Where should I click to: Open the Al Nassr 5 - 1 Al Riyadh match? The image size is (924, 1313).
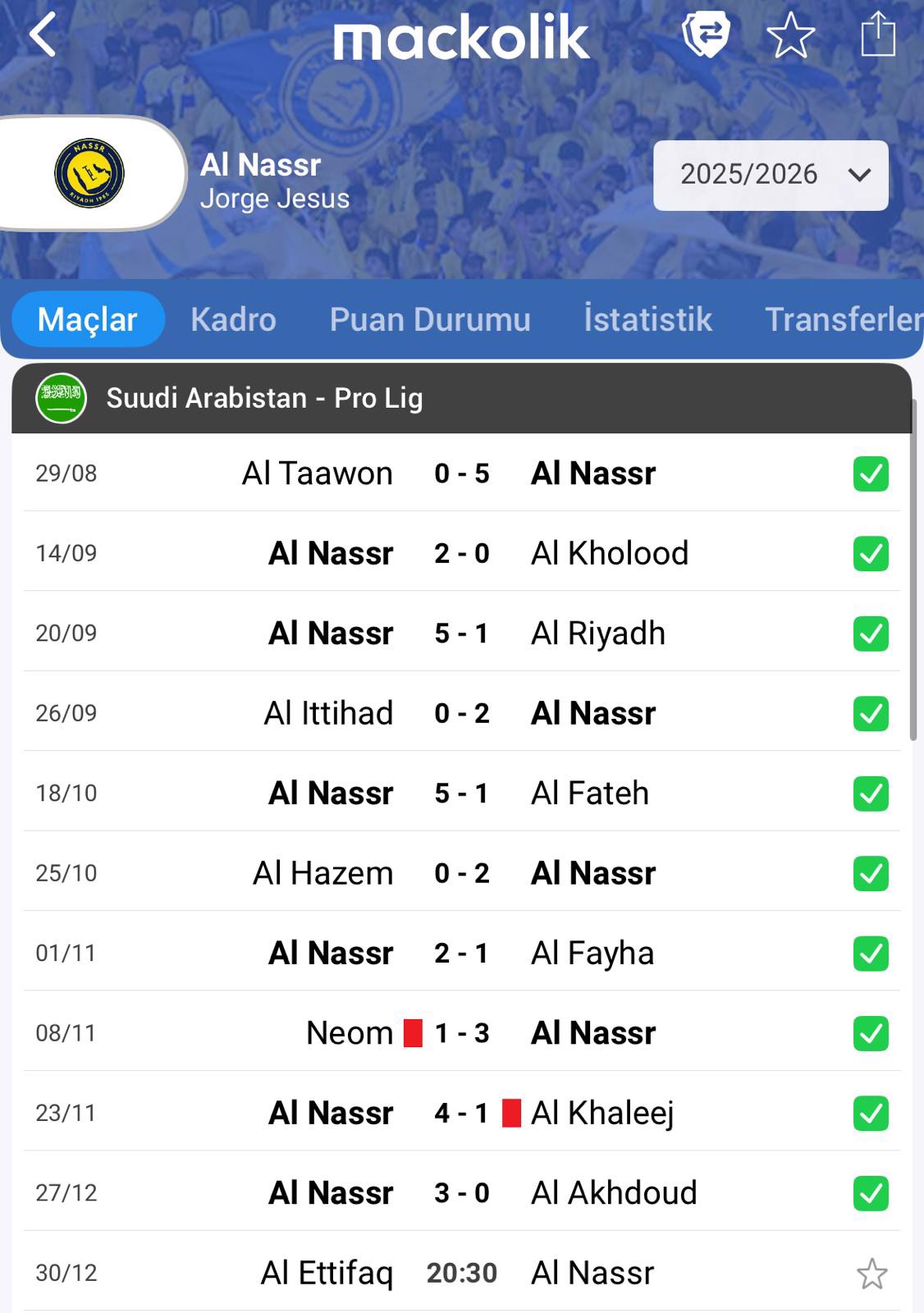click(x=461, y=633)
